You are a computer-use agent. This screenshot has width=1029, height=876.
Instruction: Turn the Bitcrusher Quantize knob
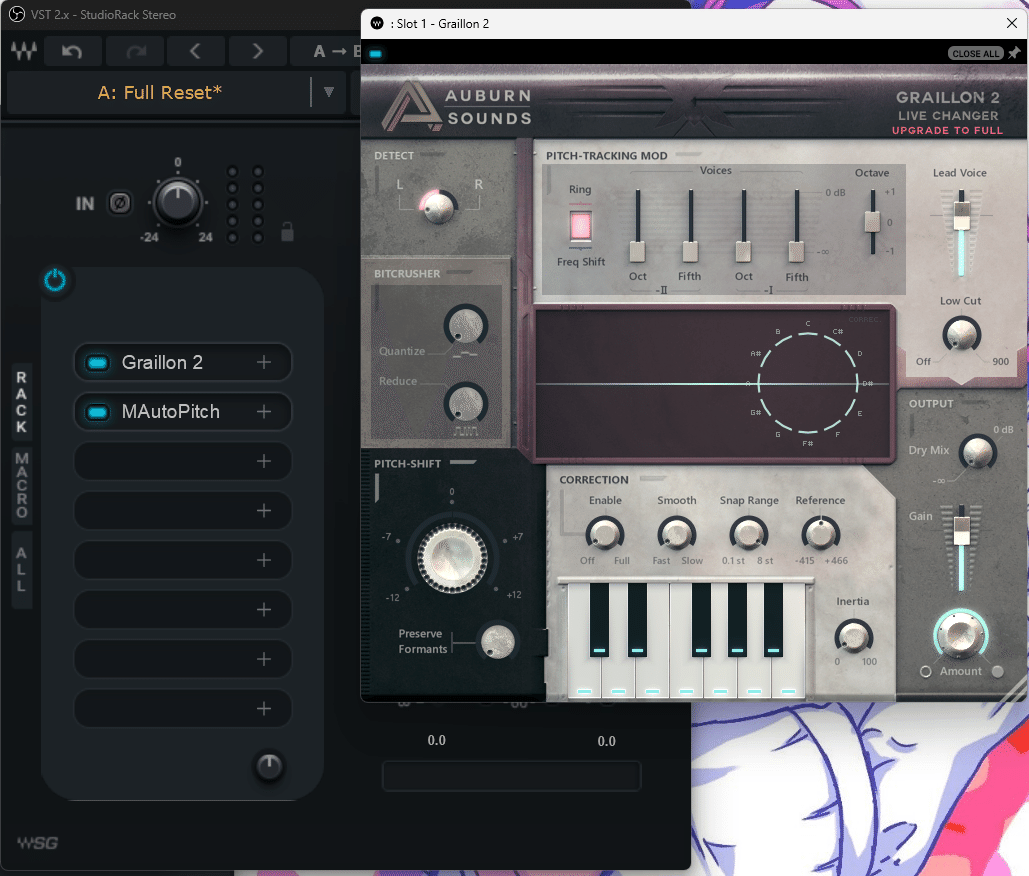(x=465, y=325)
